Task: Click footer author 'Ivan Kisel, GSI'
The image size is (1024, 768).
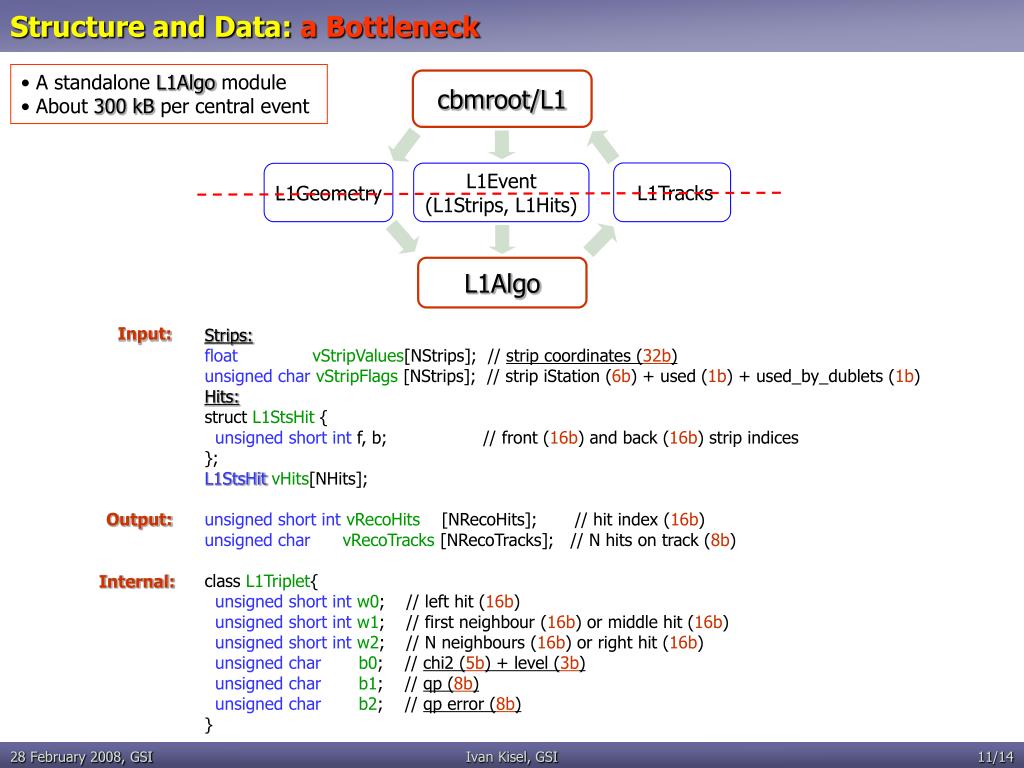Action: 512,757
